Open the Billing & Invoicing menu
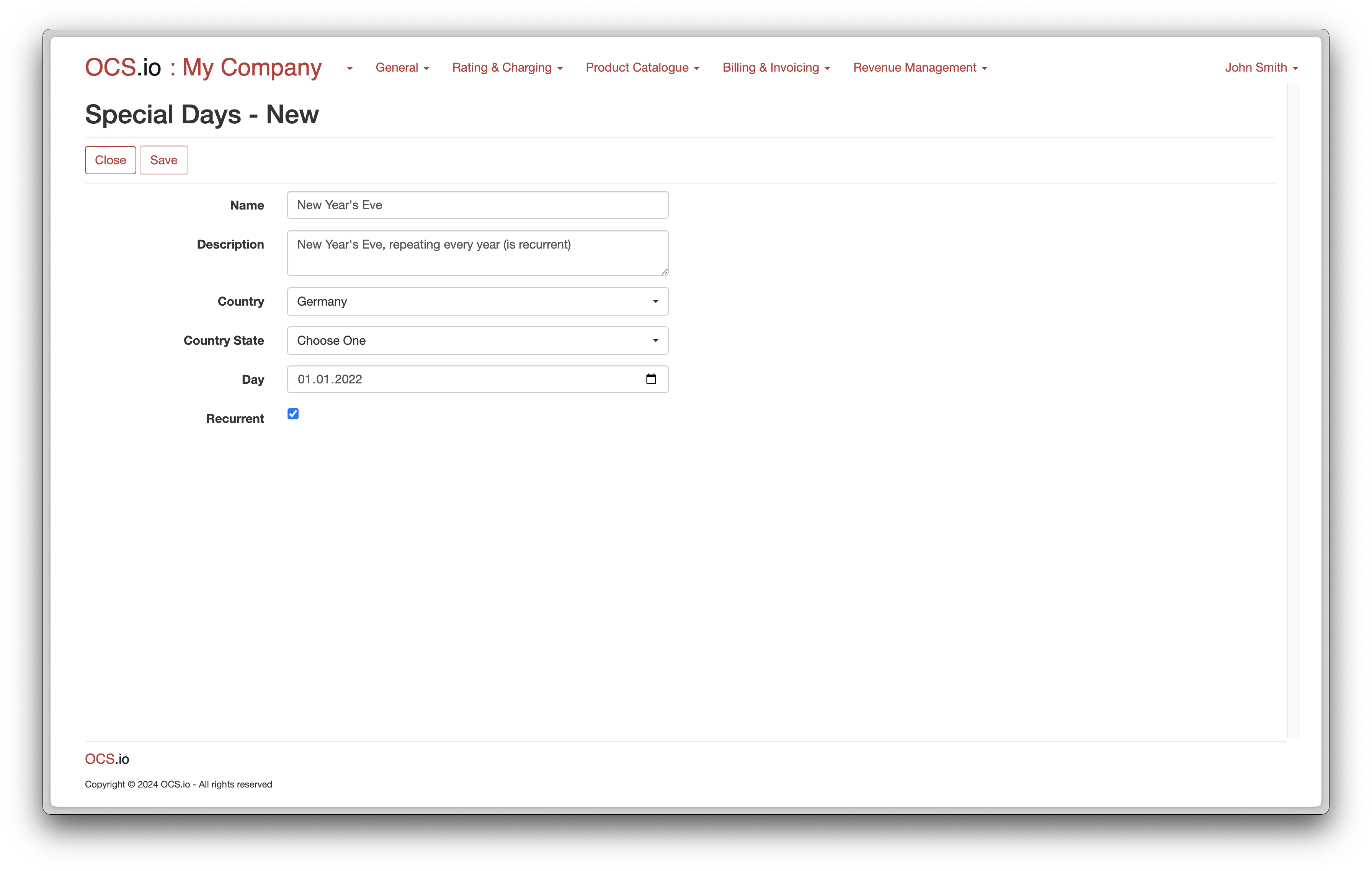1372x871 pixels. (776, 67)
